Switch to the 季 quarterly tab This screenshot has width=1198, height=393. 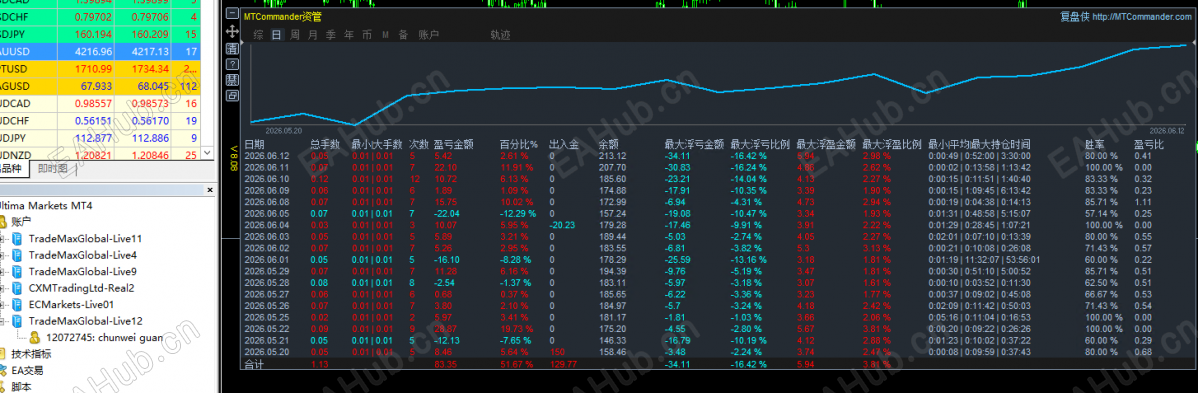click(x=331, y=35)
